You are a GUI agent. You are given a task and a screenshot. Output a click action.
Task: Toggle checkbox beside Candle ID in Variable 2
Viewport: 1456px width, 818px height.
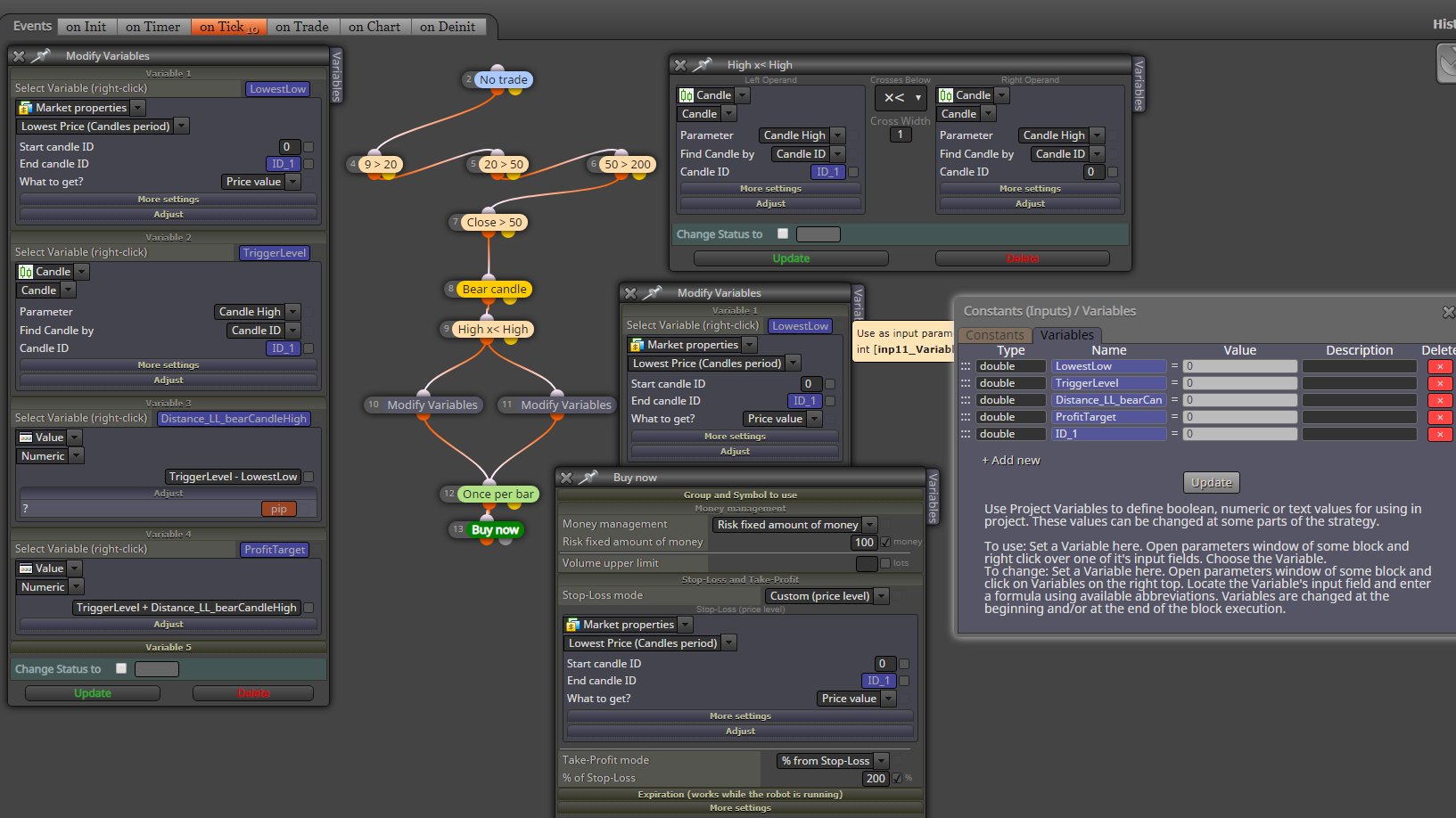click(x=308, y=348)
